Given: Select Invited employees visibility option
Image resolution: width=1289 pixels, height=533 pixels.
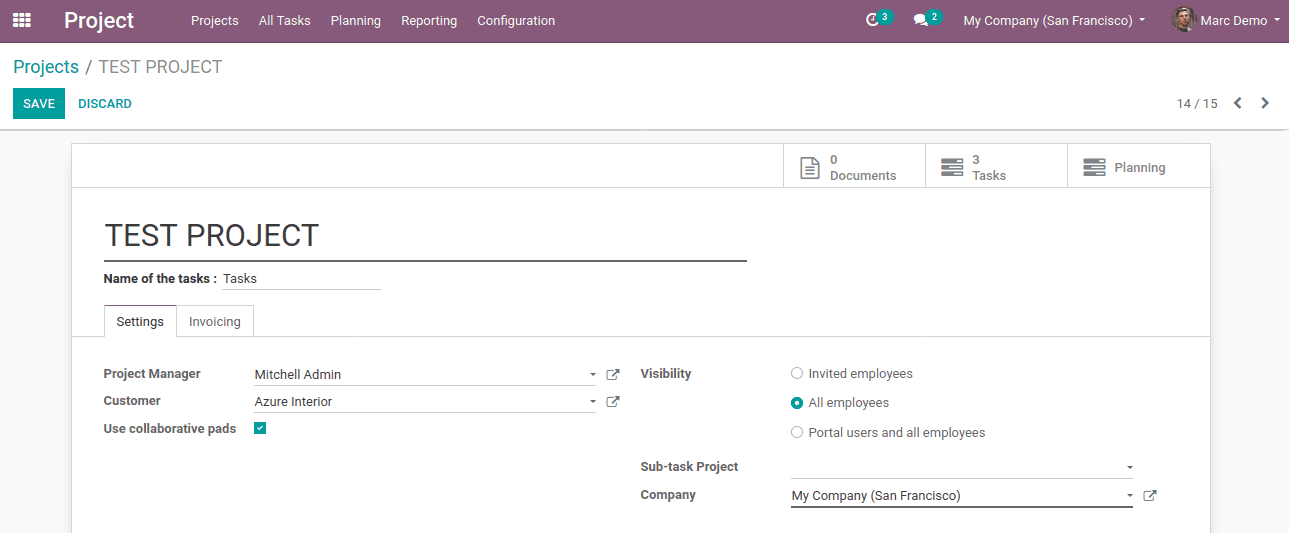Looking at the screenshot, I should point(797,374).
